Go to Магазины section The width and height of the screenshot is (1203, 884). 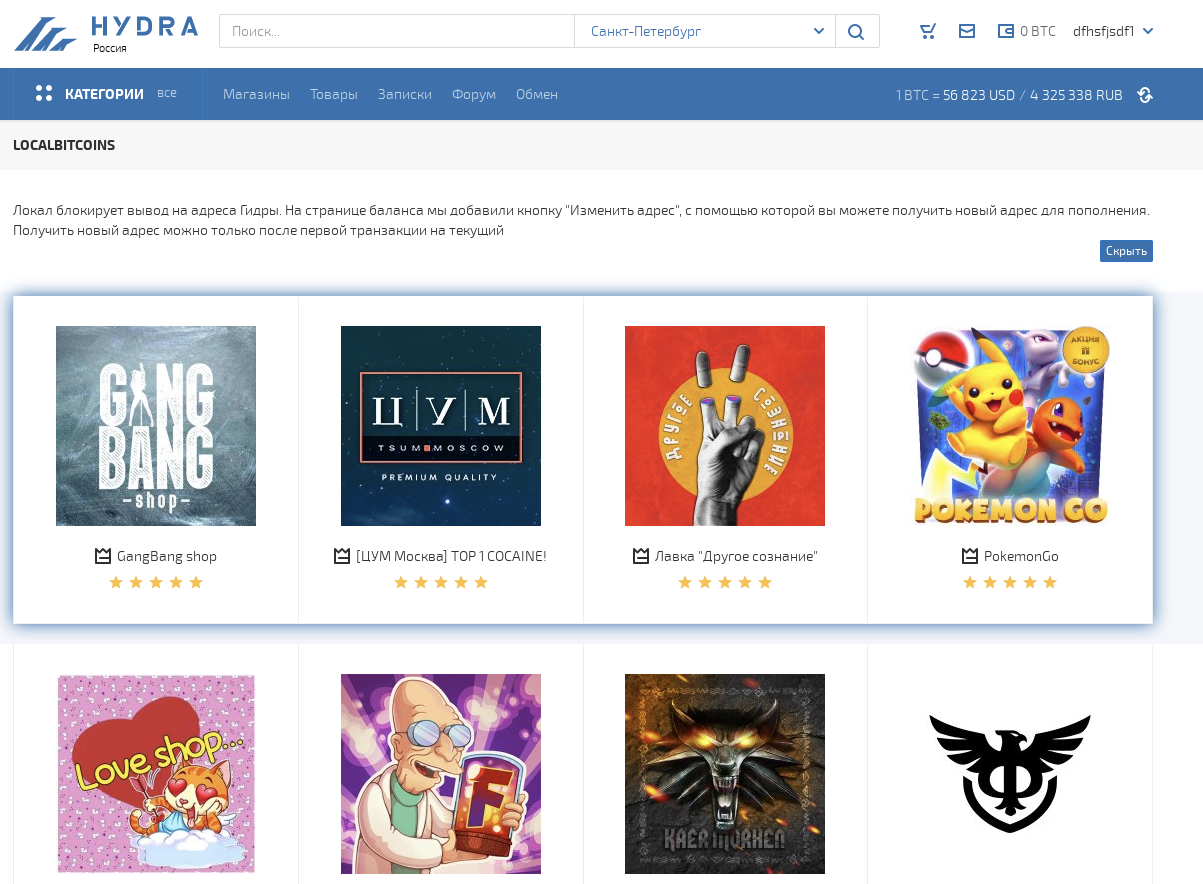coord(256,94)
